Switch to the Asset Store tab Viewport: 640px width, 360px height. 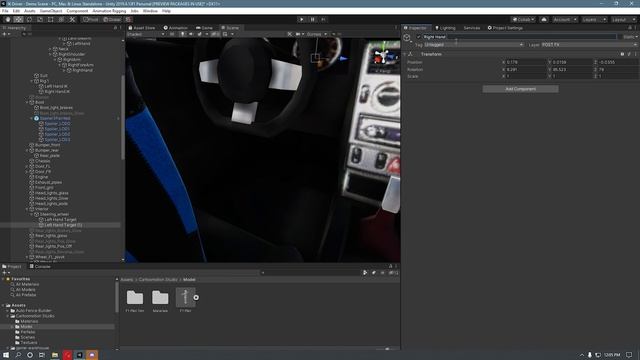pos(142,28)
